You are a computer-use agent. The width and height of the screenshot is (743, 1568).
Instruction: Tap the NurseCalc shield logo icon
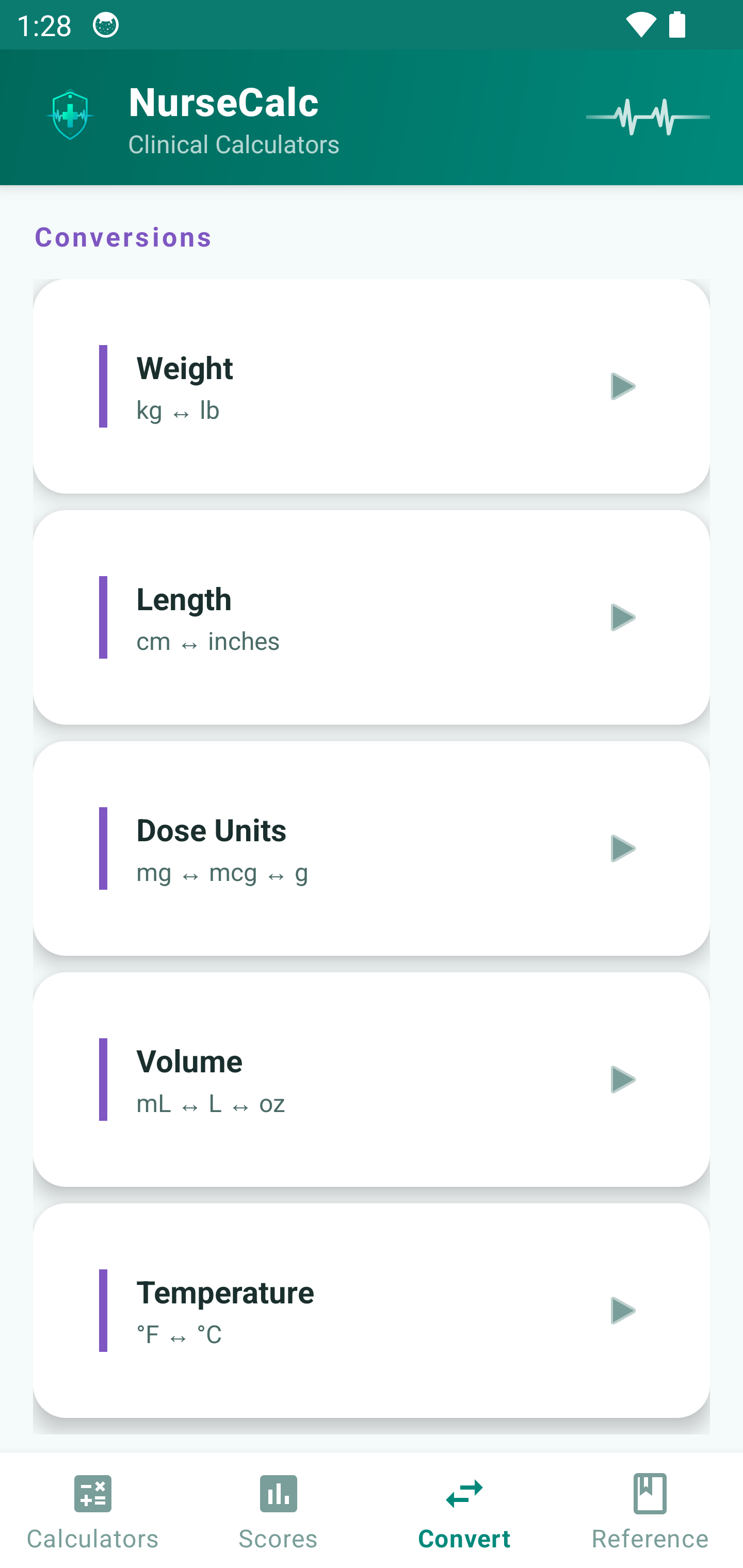70,116
